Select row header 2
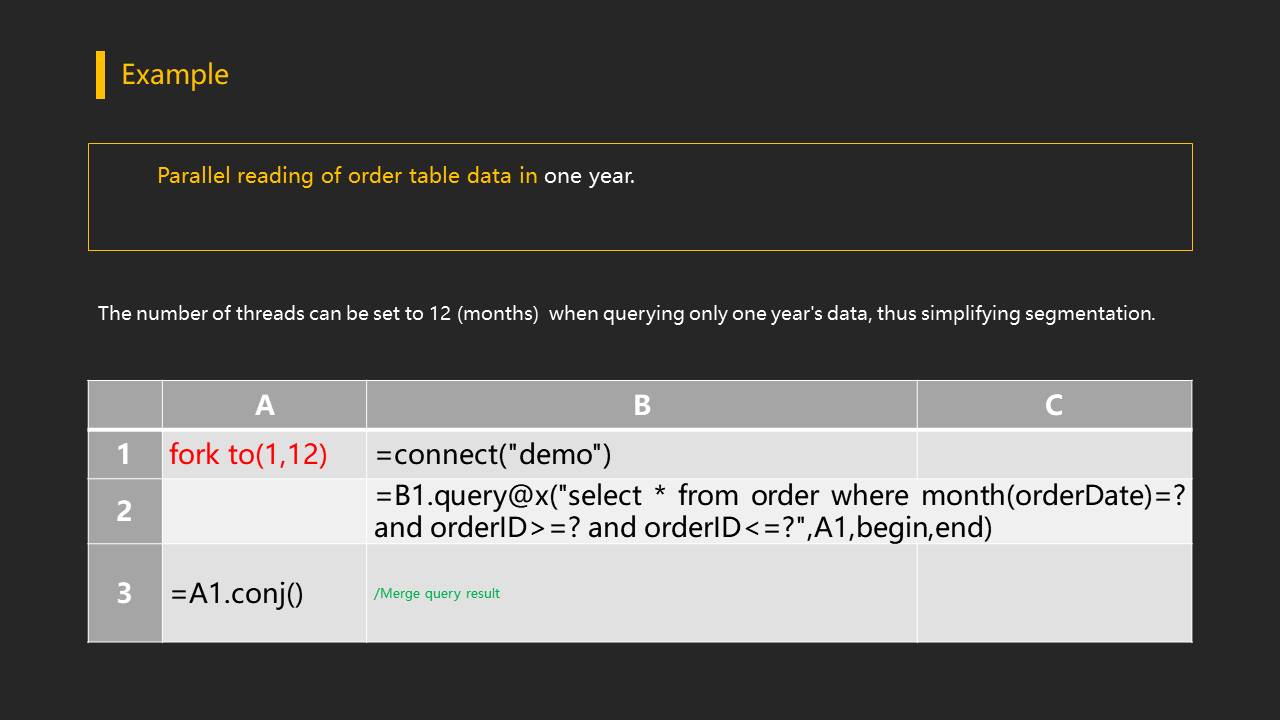This screenshot has height=720, width=1280. tap(124, 511)
